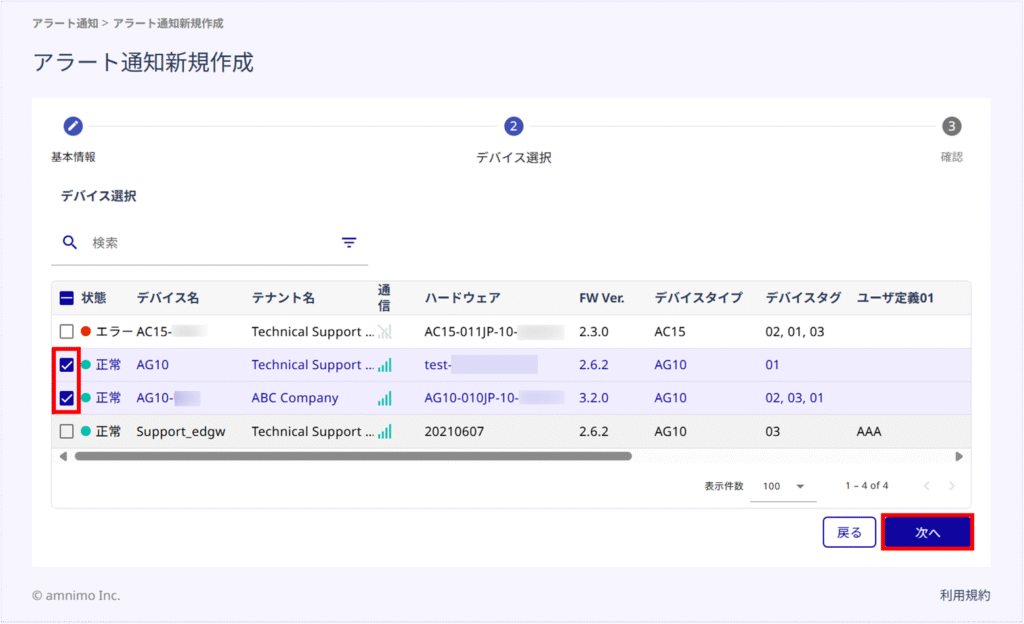Screen dimensions: 1024x624
Task: Toggle the select-all header checkbox
Action: (67, 298)
